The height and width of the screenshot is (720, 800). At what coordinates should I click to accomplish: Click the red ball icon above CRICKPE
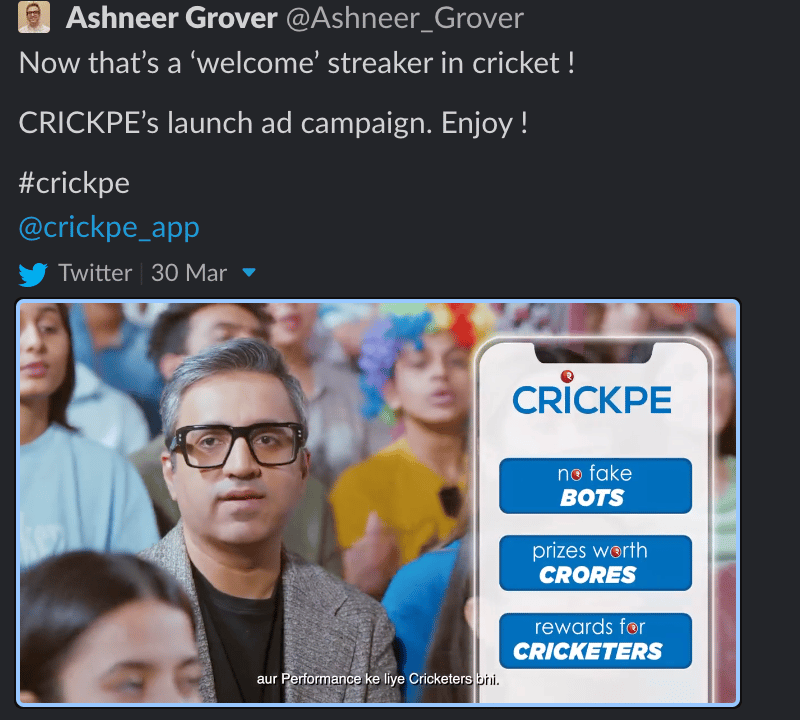click(567, 376)
